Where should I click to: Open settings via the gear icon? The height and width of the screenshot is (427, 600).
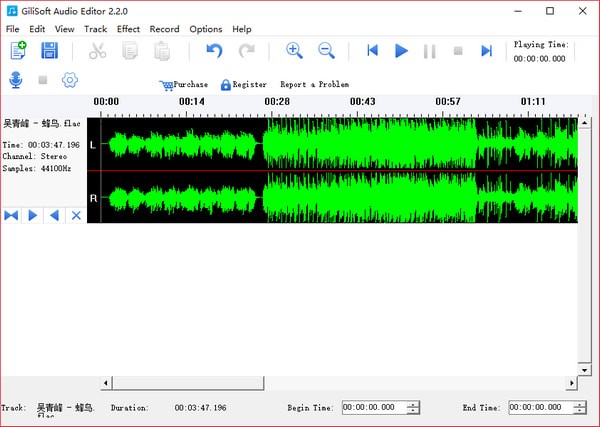69,80
